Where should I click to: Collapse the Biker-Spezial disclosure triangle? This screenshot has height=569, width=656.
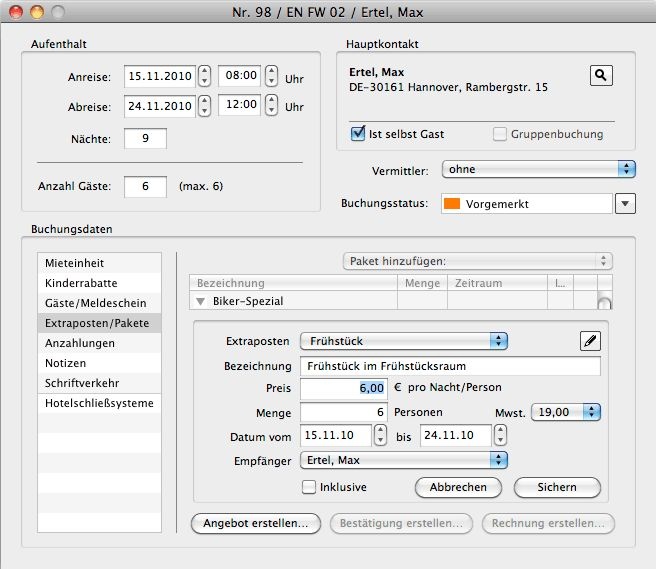pos(201,301)
